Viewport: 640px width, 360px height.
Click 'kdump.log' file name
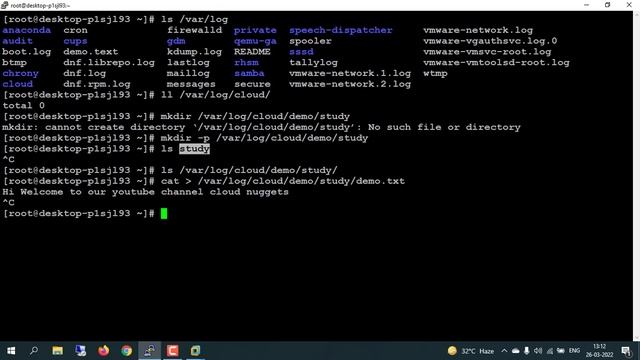194,52
